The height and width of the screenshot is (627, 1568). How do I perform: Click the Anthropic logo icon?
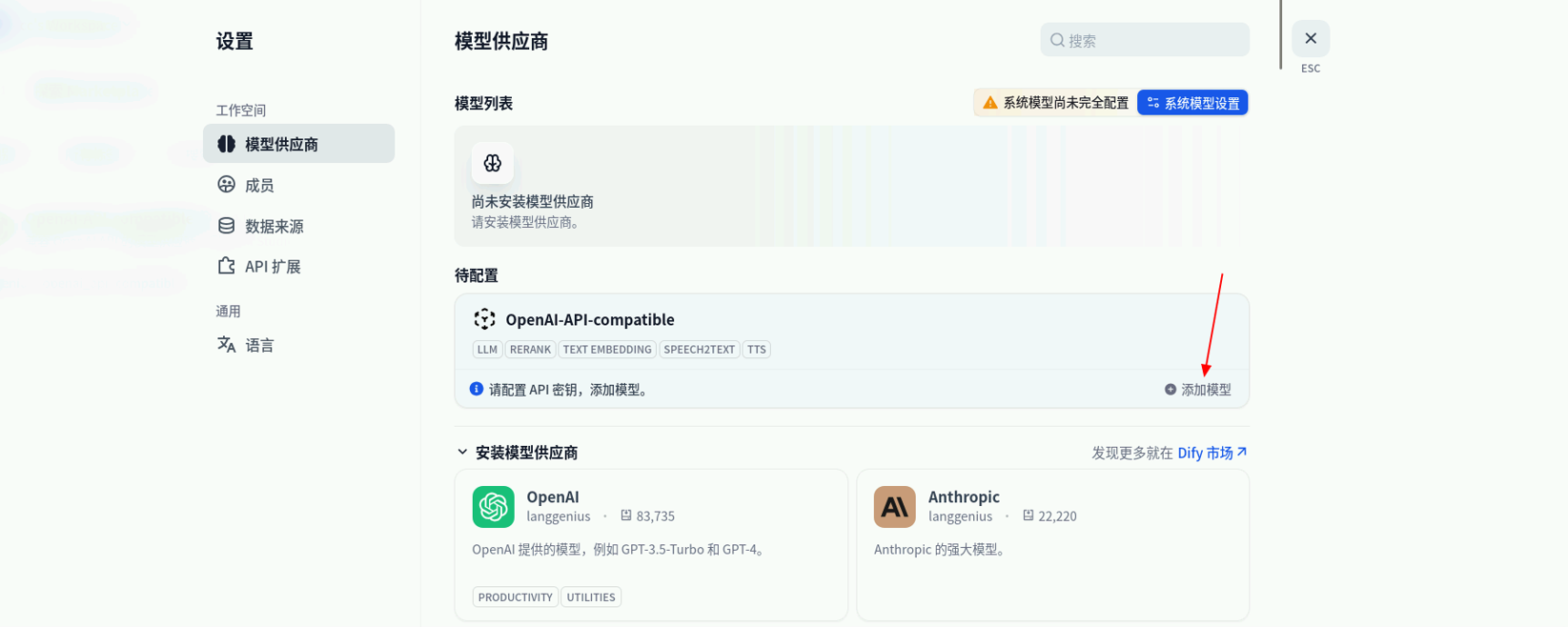[x=895, y=507]
